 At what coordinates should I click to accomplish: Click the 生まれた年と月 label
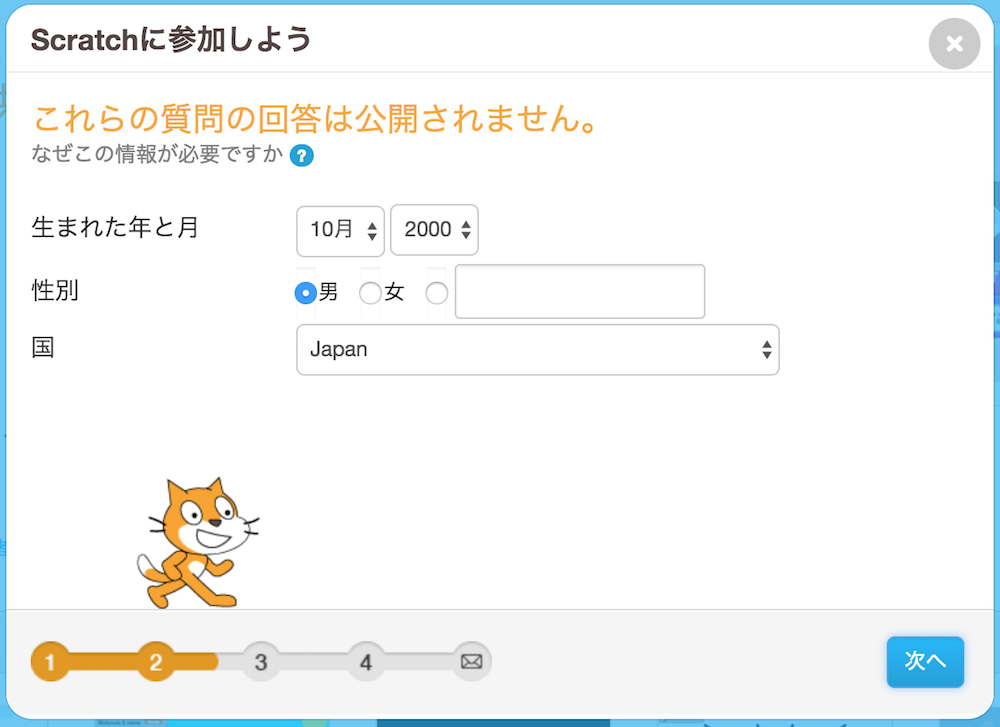(x=115, y=228)
